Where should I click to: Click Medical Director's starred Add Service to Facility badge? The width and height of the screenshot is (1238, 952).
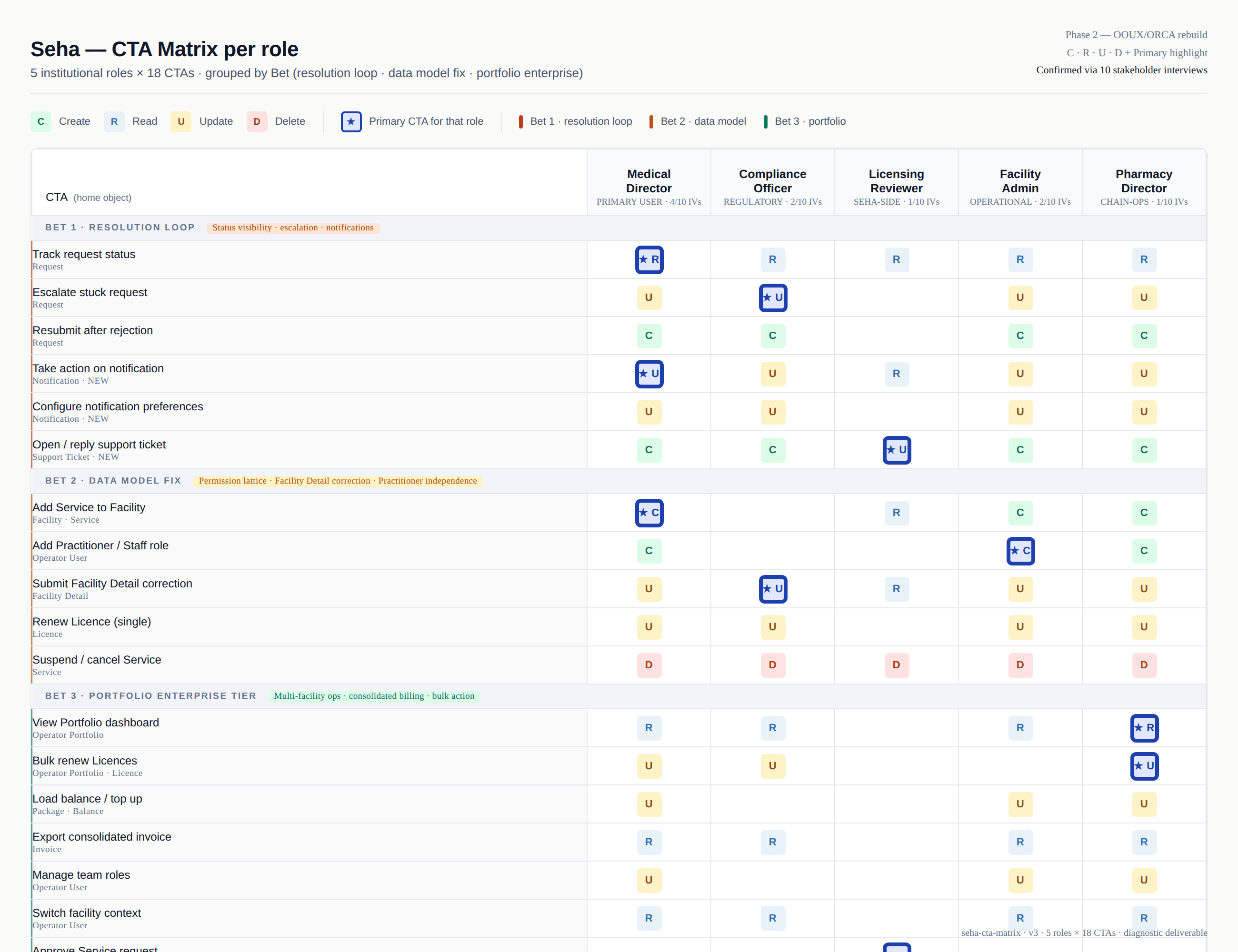[649, 513]
